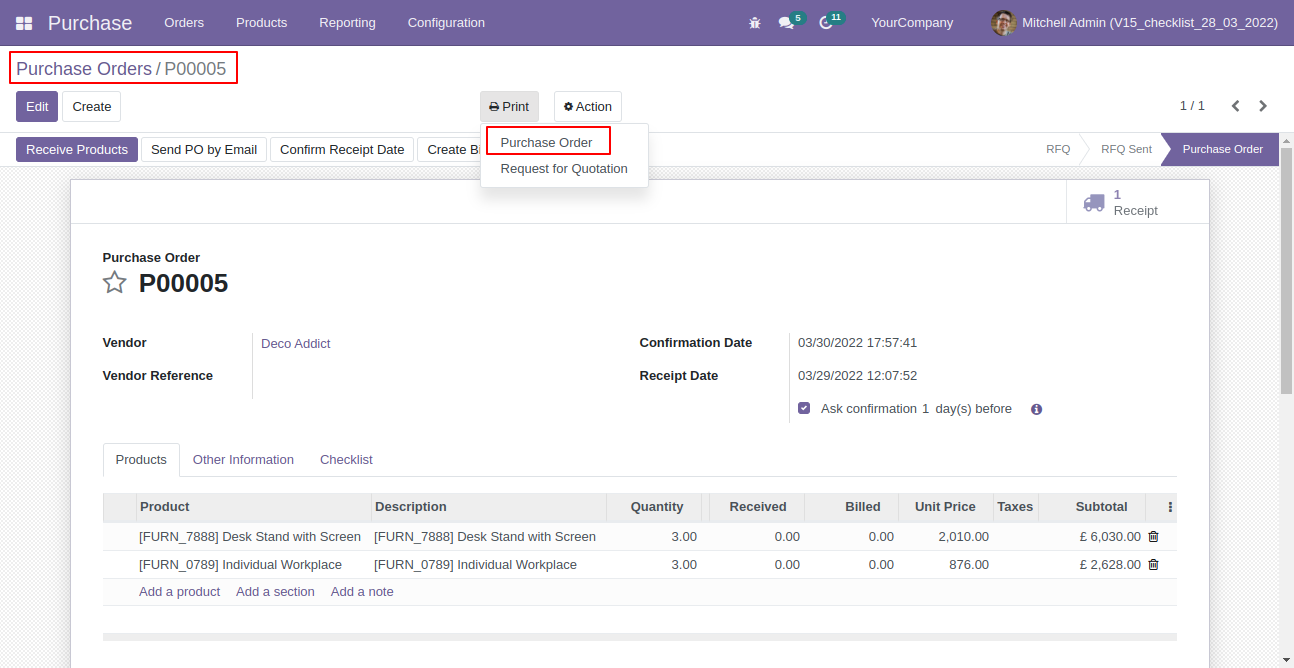Open the Configuration menu
Screen dimensions: 1294x668
tap(446, 22)
